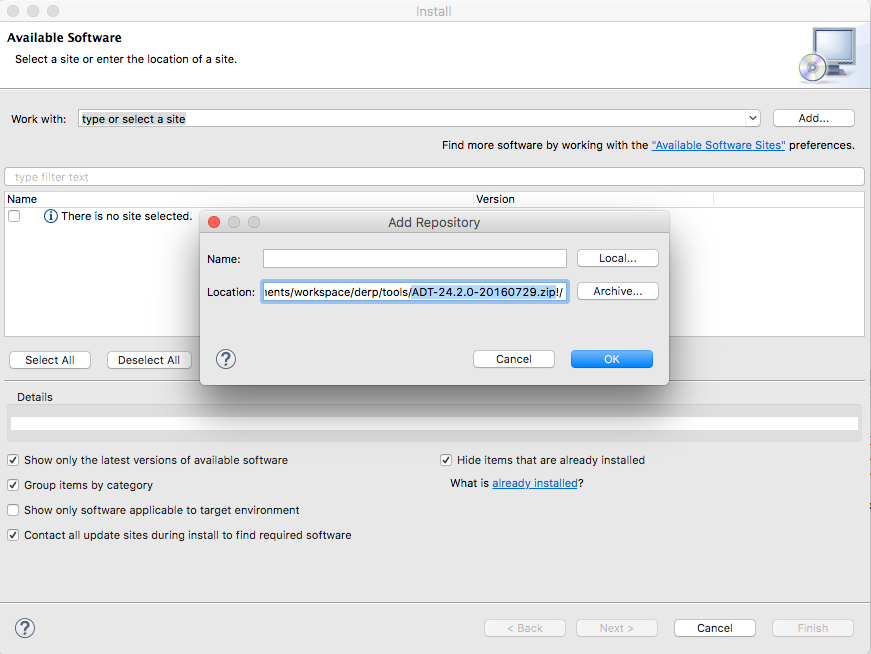Click the Details text area
871x654 pixels.
point(434,423)
